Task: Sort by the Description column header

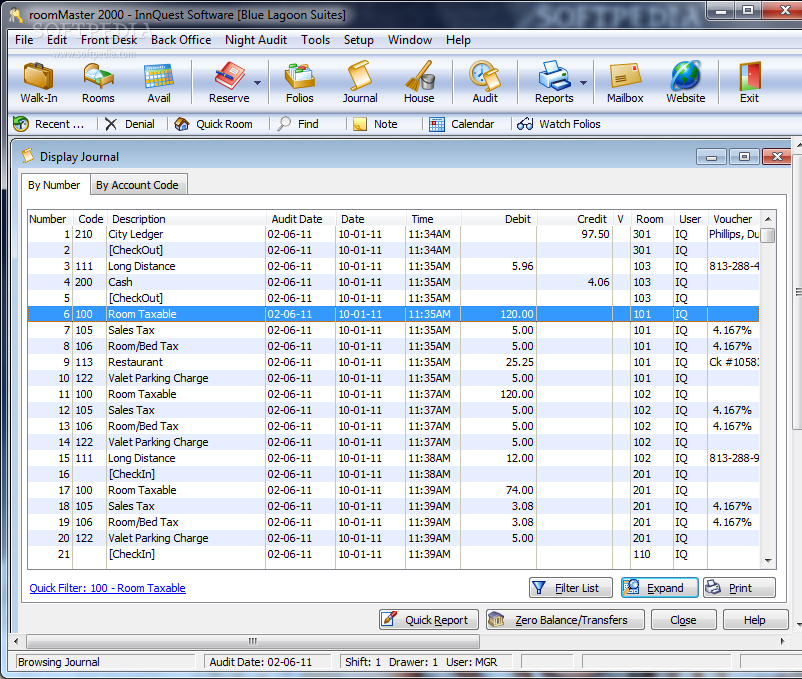Action: point(186,219)
